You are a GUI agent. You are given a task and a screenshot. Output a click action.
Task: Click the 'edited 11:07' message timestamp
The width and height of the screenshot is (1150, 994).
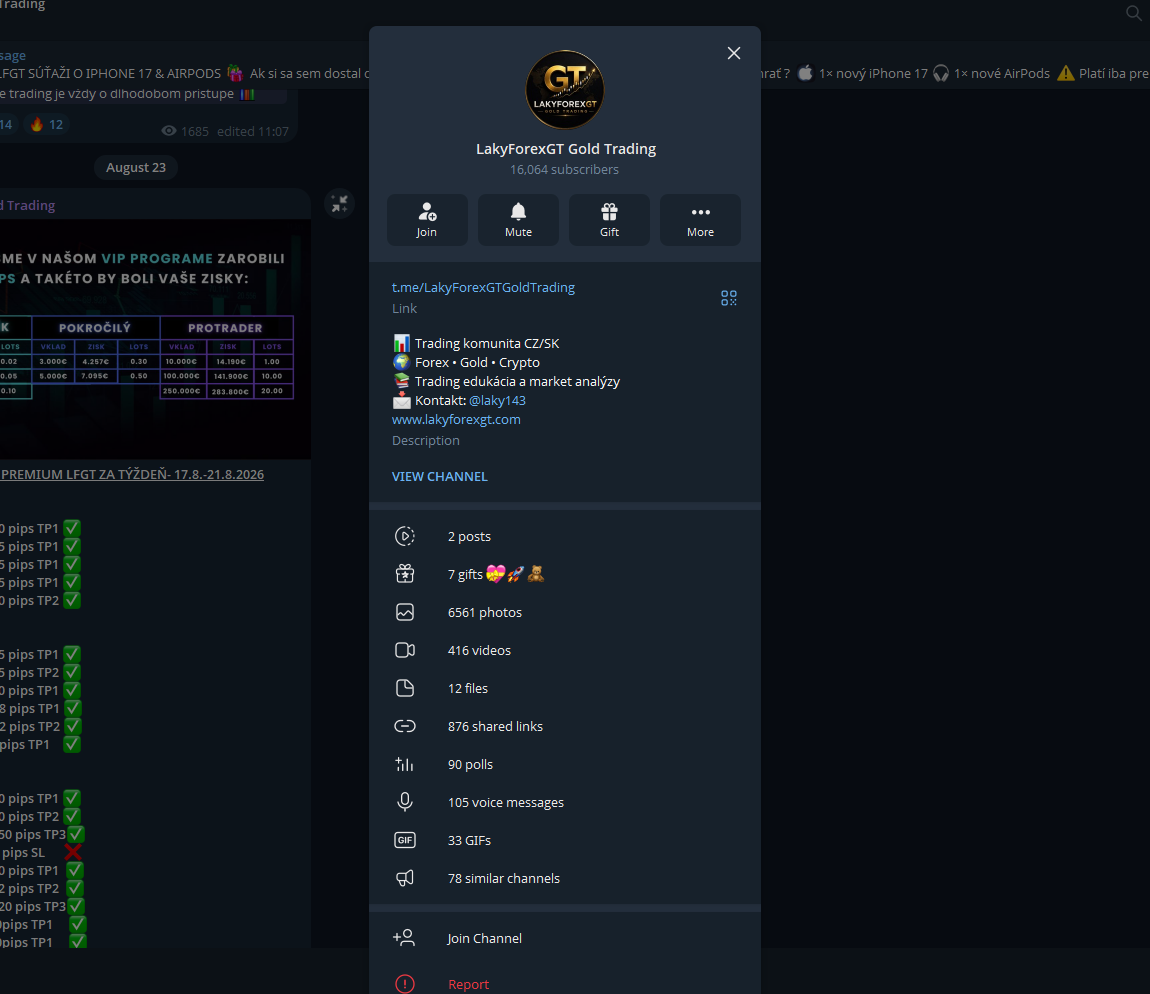252,131
